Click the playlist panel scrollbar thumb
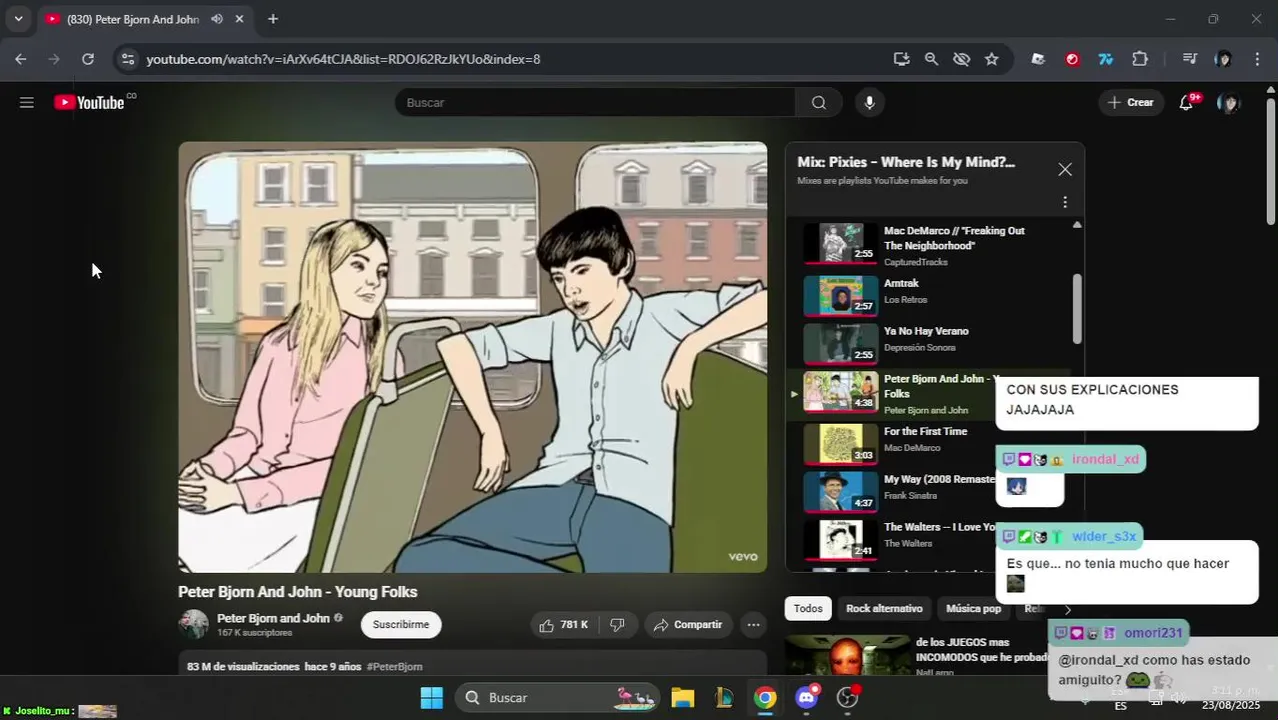Viewport: 1278px width, 720px height. point(1077,308)
